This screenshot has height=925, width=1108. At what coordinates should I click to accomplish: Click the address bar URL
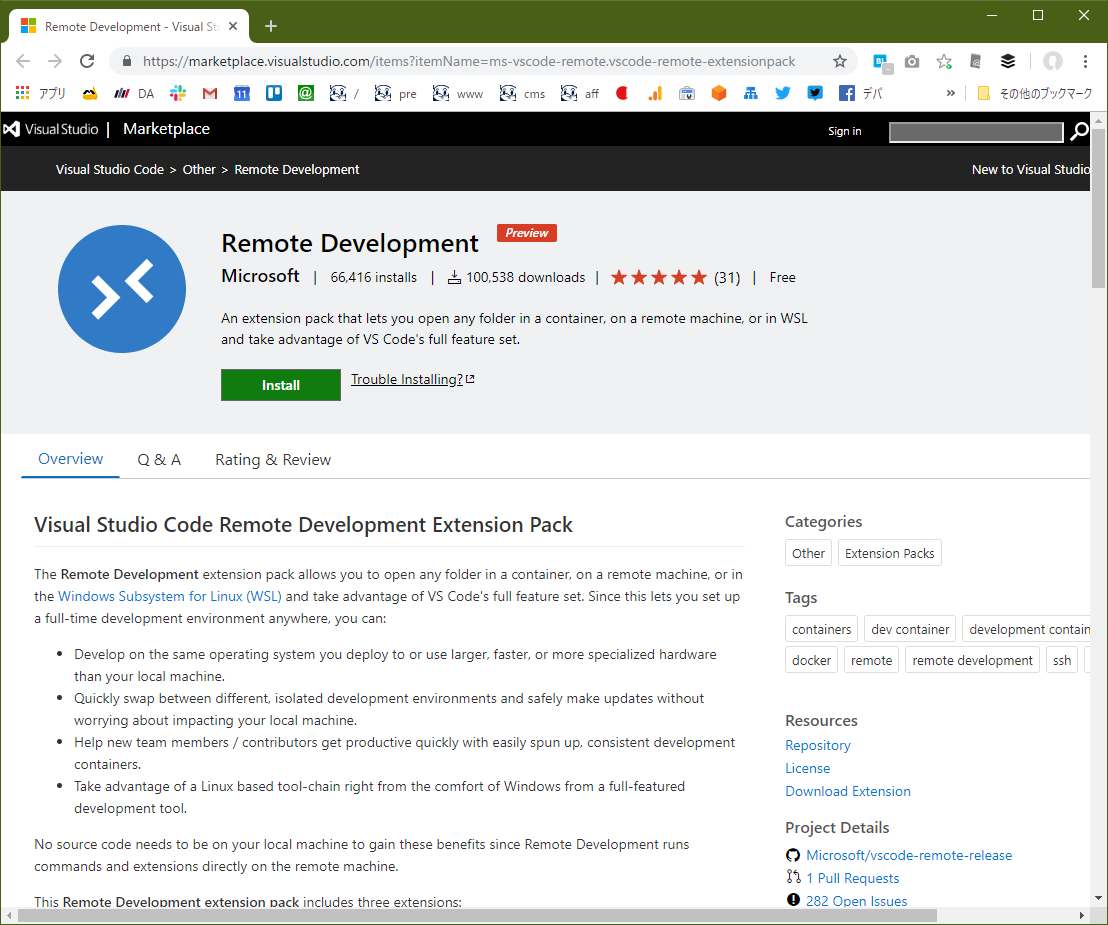pyautogui.click(x=469, y=61)
